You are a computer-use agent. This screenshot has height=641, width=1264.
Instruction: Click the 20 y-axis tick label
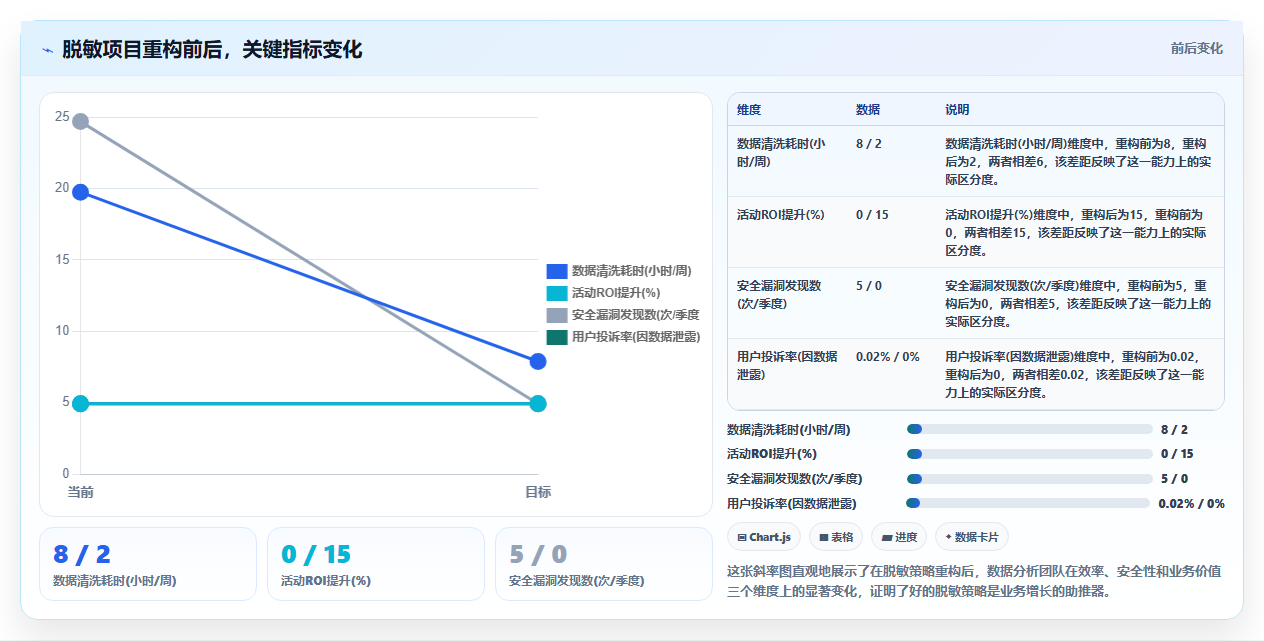[x=62, y=188]
